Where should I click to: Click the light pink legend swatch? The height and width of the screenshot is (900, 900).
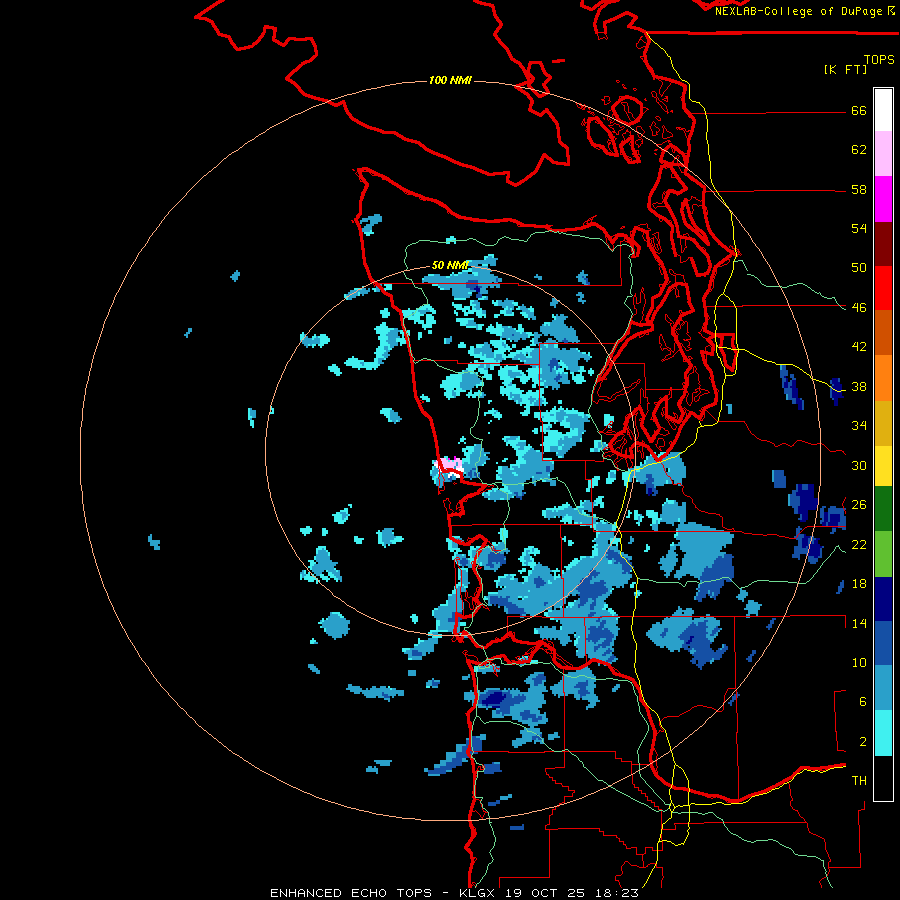(x=883, y=154)
